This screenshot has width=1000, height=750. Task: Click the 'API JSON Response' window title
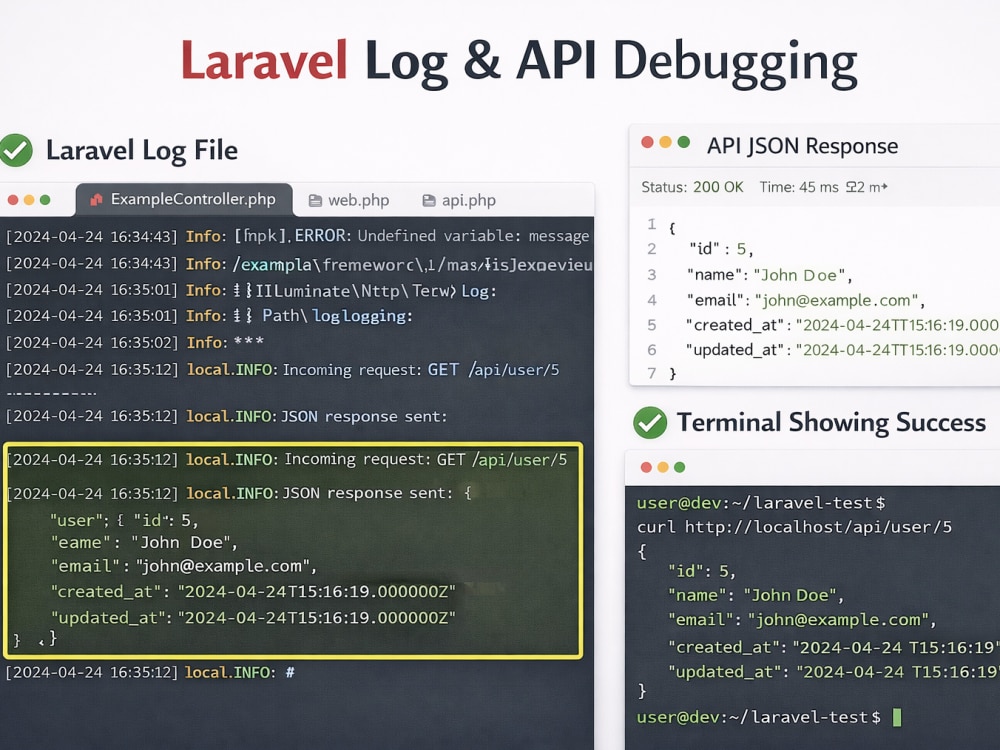[802, 146]
